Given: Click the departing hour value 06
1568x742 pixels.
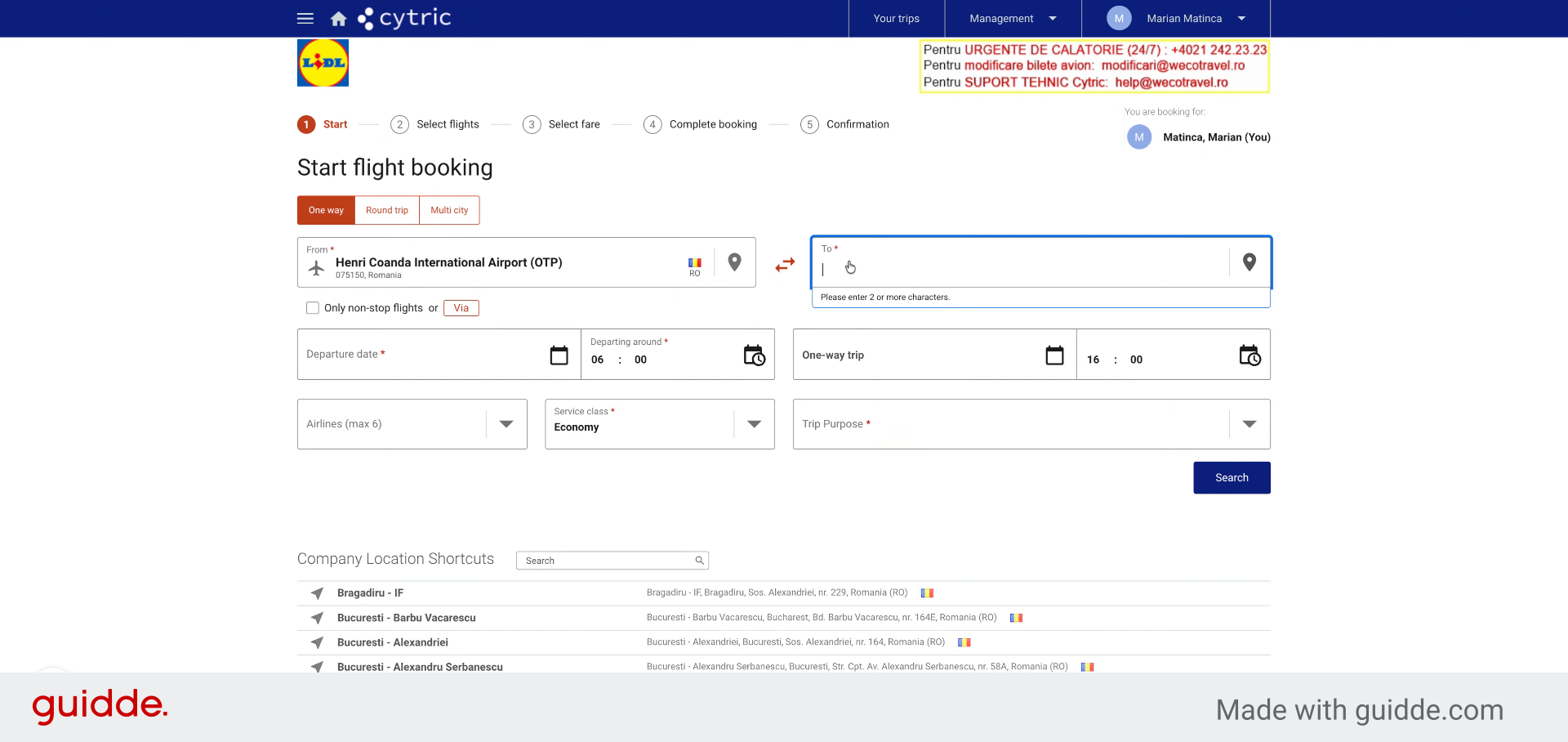Looking at the screenshot, I should tap(598, 360).
